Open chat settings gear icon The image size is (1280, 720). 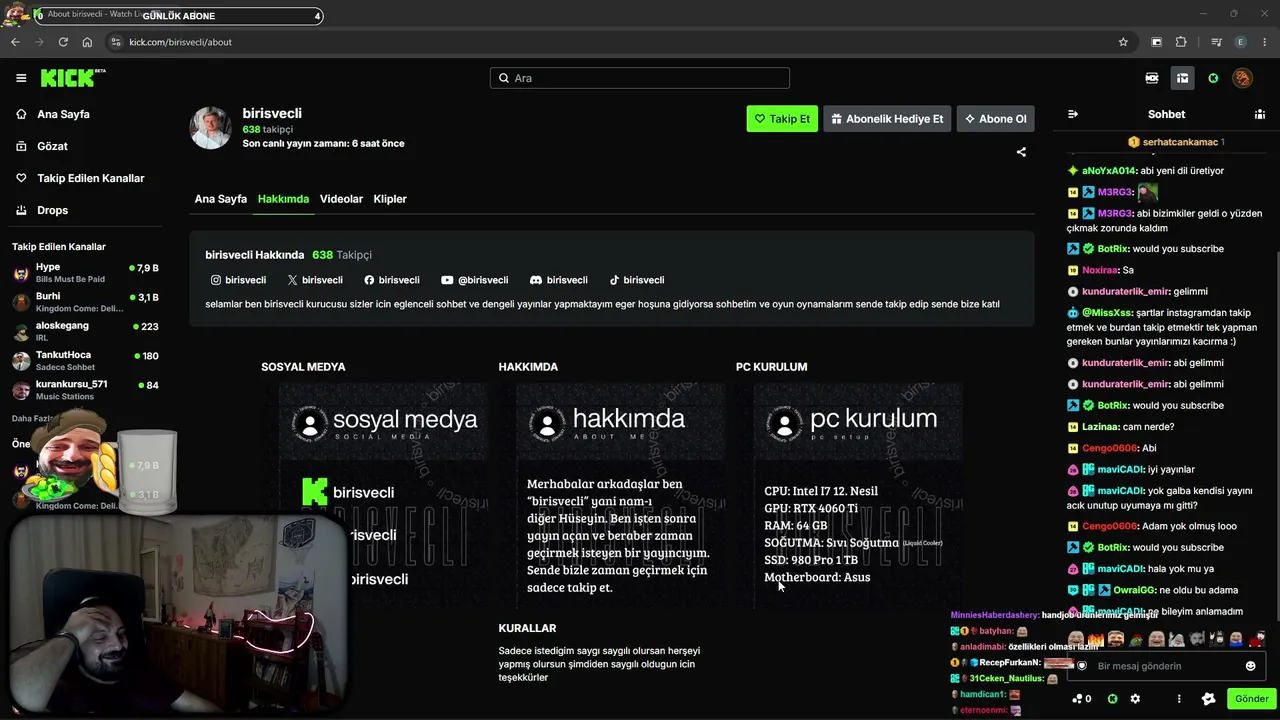[x=1135, y=699]
